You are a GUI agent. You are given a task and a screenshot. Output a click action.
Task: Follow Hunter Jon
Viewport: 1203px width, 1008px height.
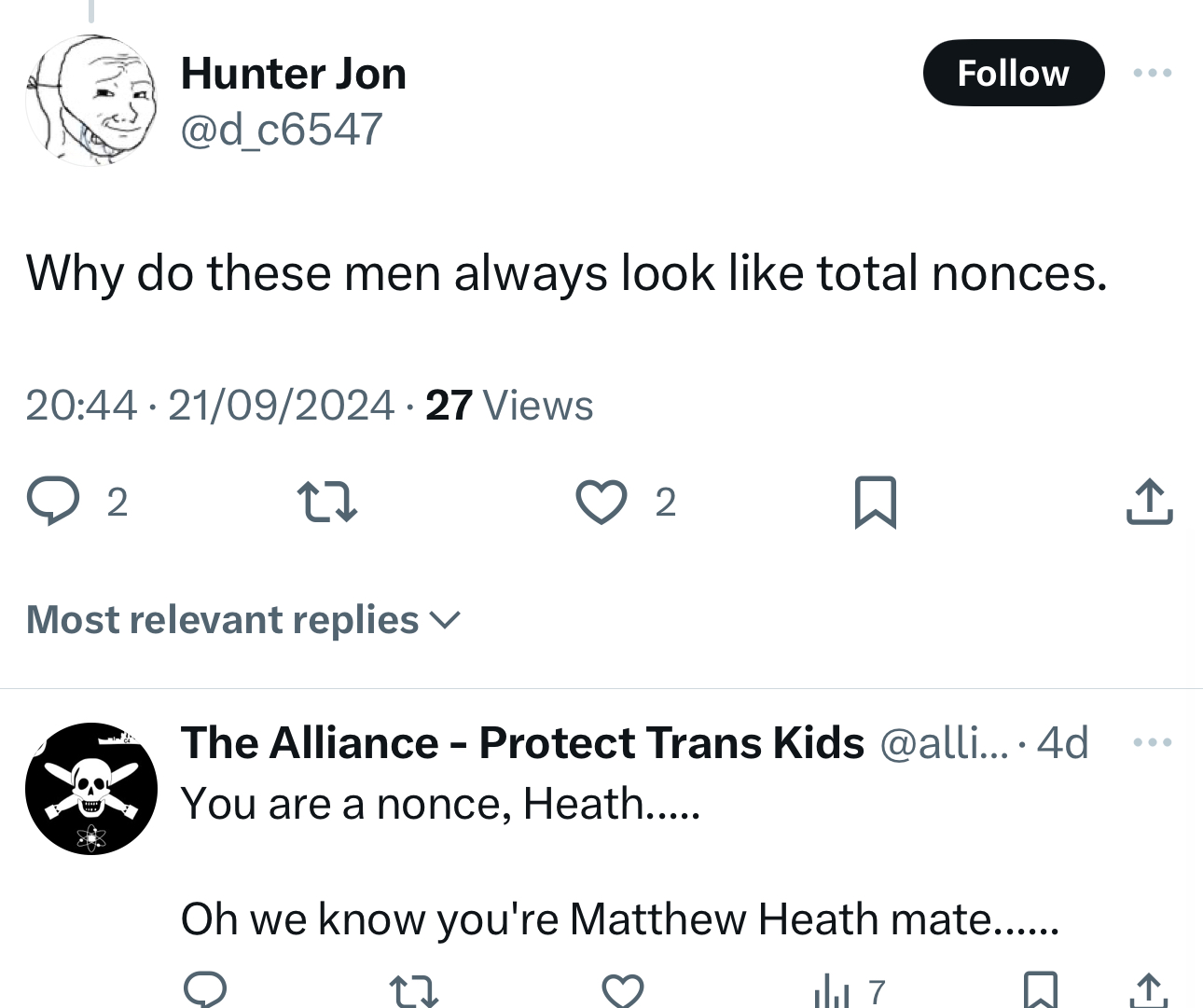1013,73
